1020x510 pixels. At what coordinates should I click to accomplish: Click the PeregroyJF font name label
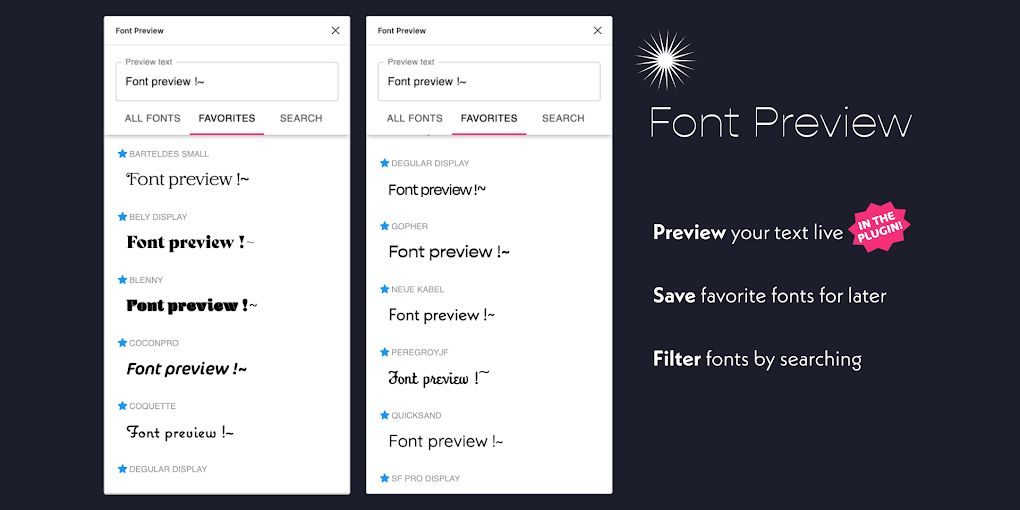(x=420, y=353)
